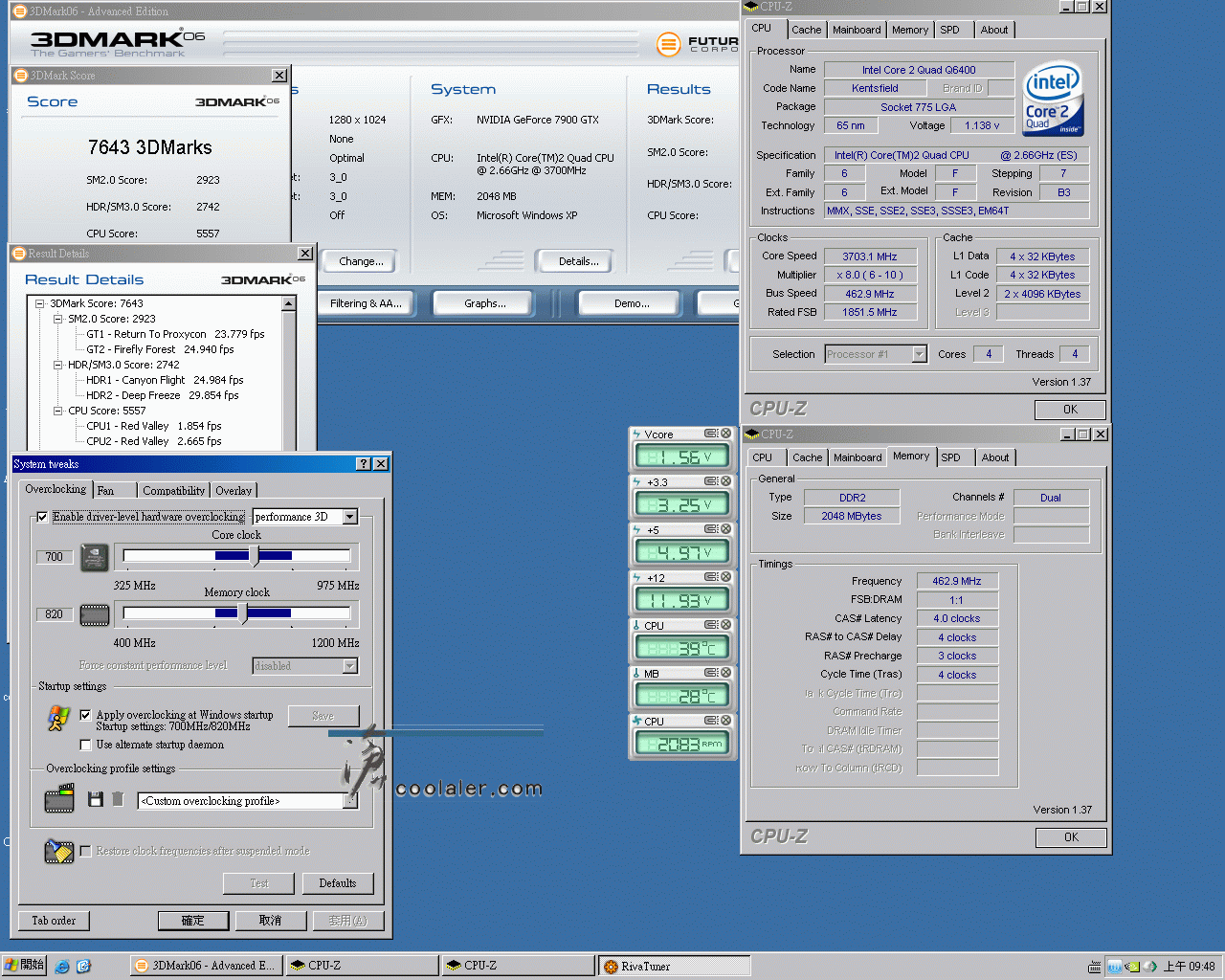Click Change... button in 3DMark06
The height and width of the screenshot is (980, 1225).
[x=361, y=261]
